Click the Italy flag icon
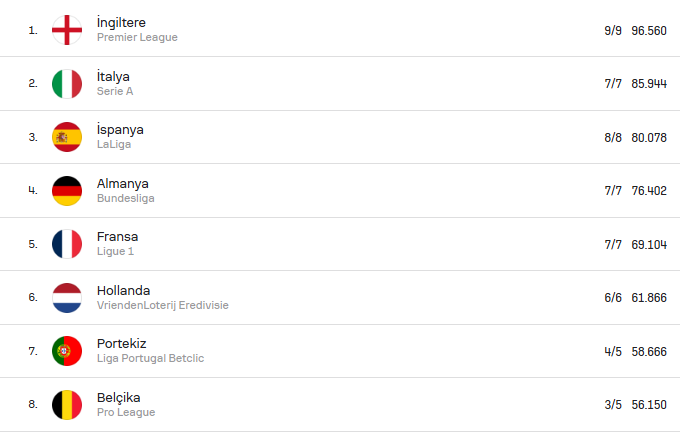This screenshot has height=433, width=680. pos(67,83)
